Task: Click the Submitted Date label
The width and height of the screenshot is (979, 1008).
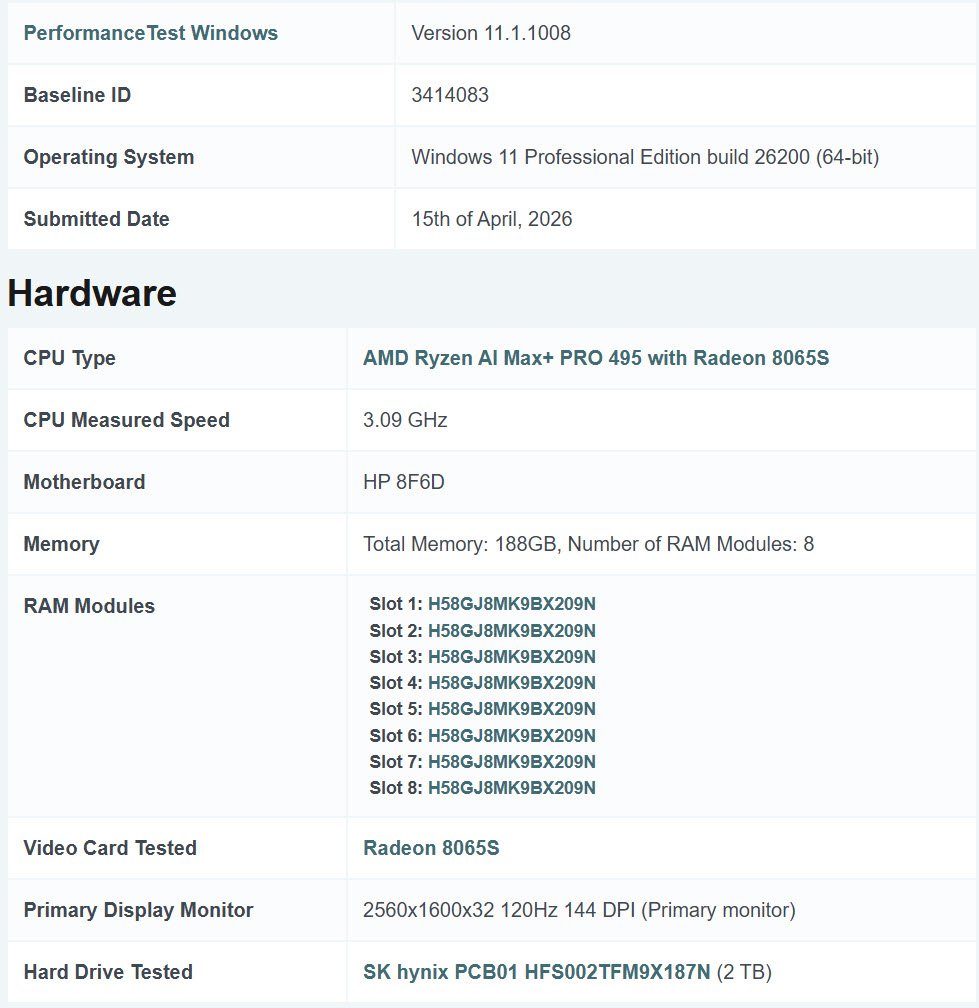Action: 96,219
